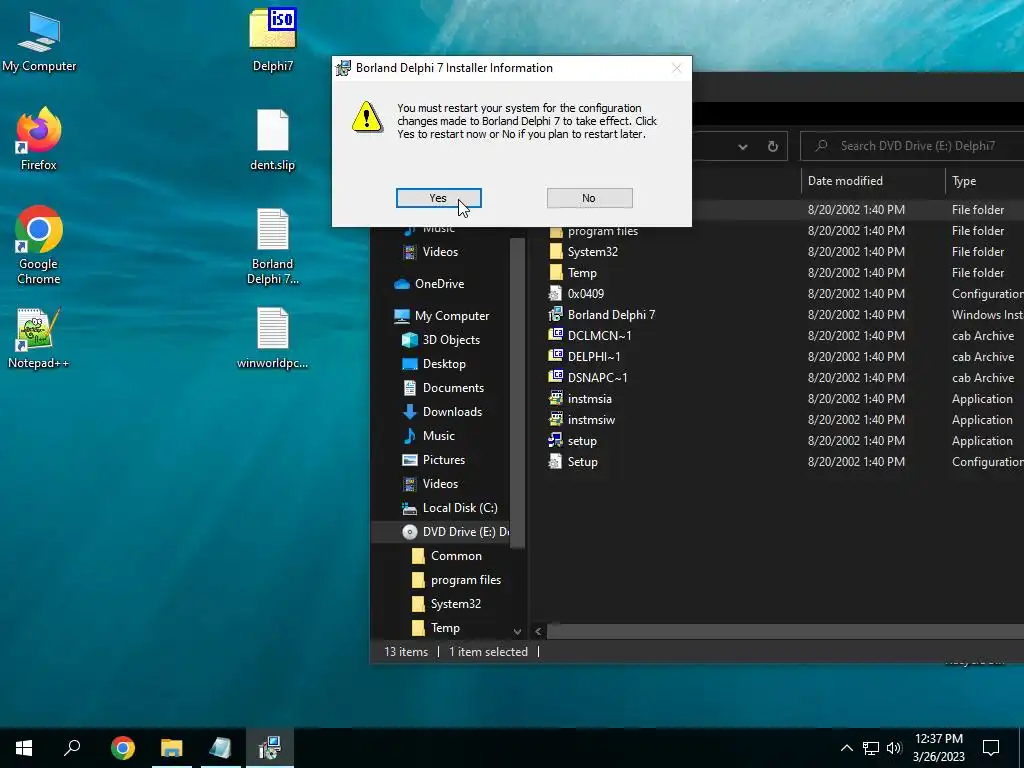
Task: Select dent.slip file on desktop
Action: (272, 140)
